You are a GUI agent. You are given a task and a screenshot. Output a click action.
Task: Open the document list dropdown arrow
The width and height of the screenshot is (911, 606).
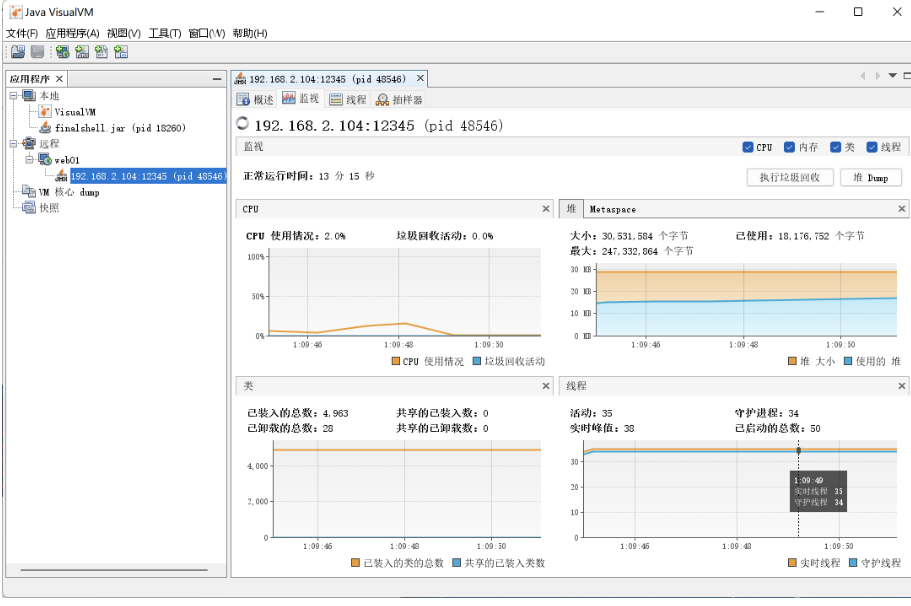click(892, 76)
